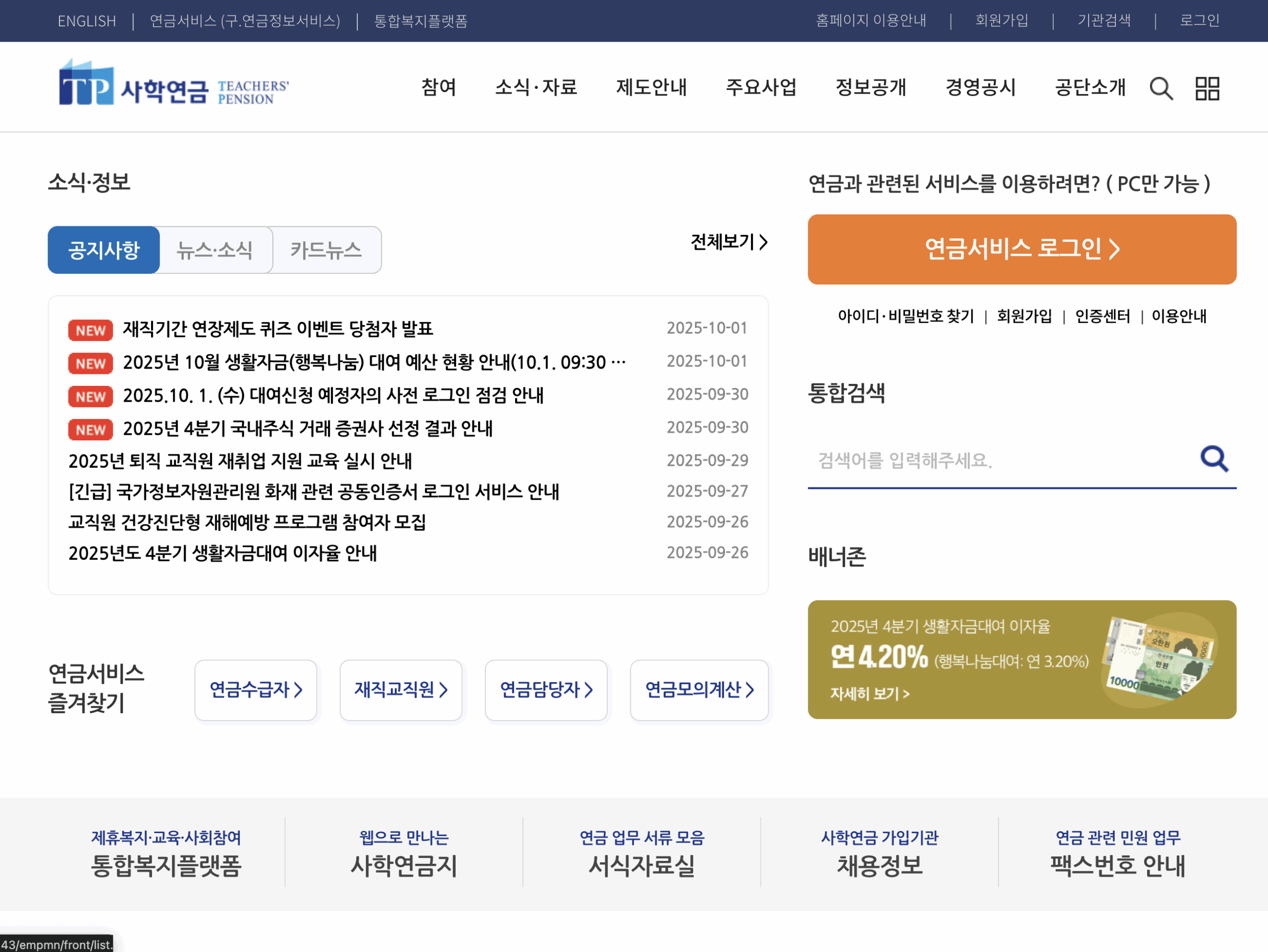This screenshot has width=1268, height=952.
Task: Open the sitemap grid icon in the header
Action: pyautogui.click(x=1207, y=88)
